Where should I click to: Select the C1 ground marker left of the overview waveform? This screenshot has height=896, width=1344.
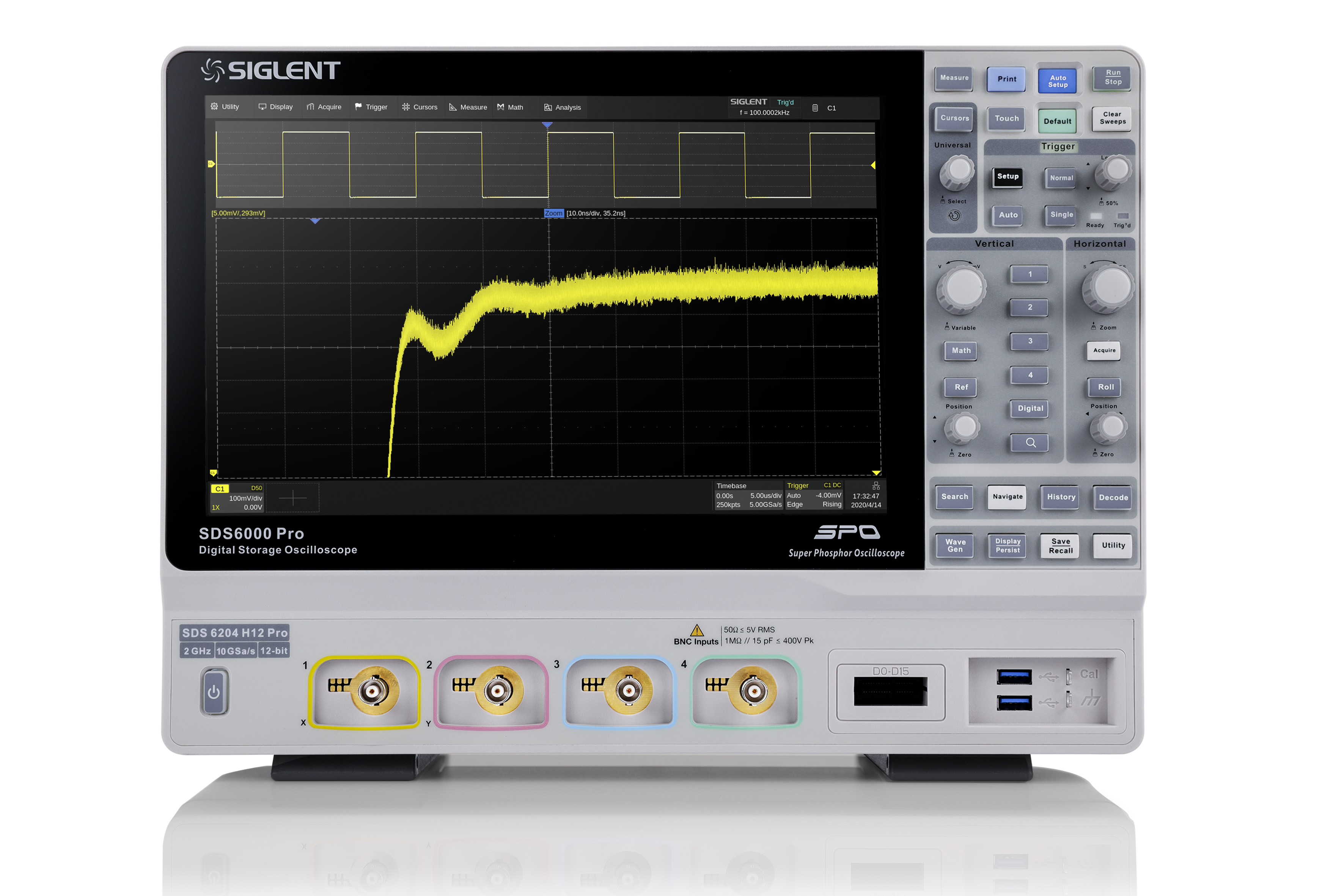tap(211, 164)
